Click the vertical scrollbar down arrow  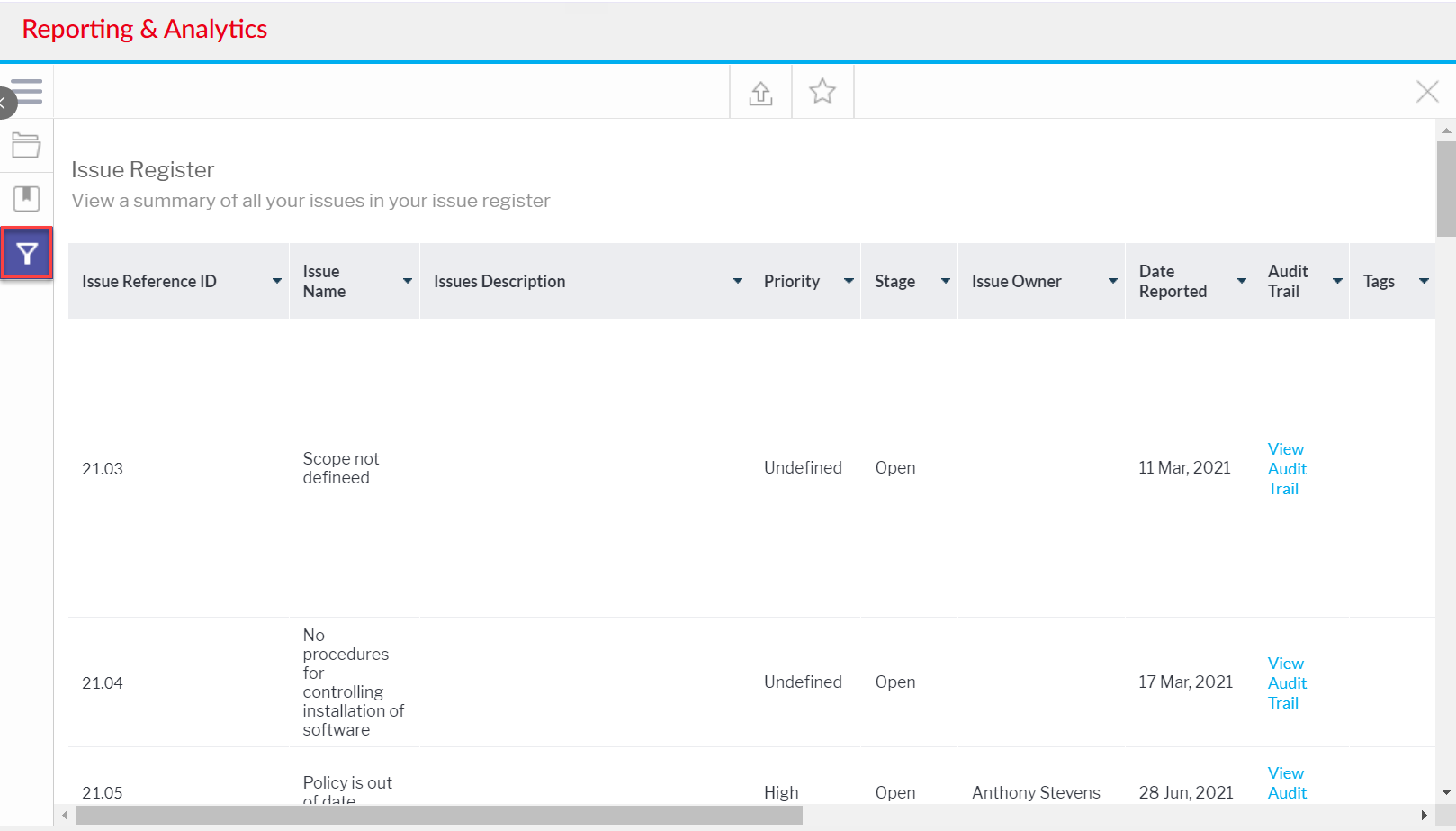1446,792
